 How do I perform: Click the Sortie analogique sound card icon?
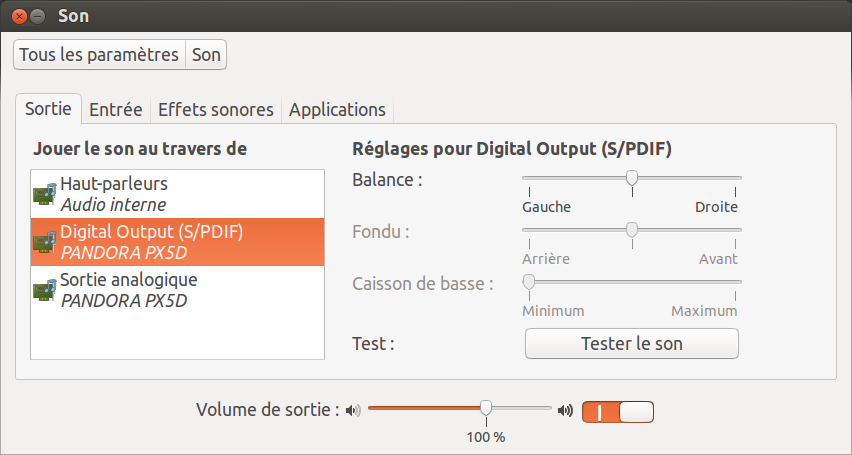(x=45, y=290)
